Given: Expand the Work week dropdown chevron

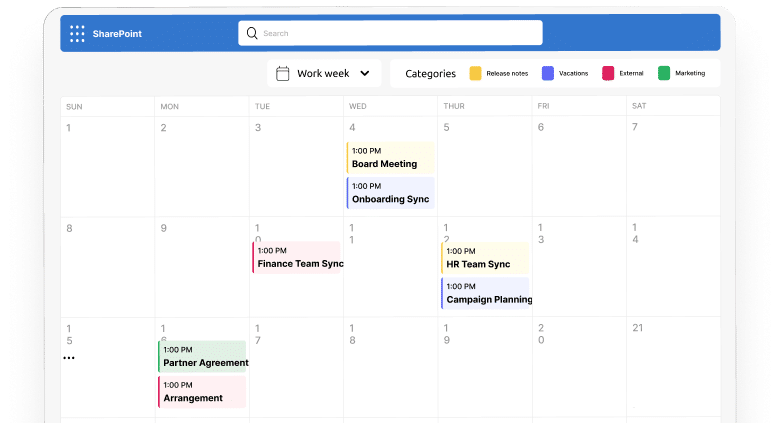Looking at the screenshot, I should (364, 73).
